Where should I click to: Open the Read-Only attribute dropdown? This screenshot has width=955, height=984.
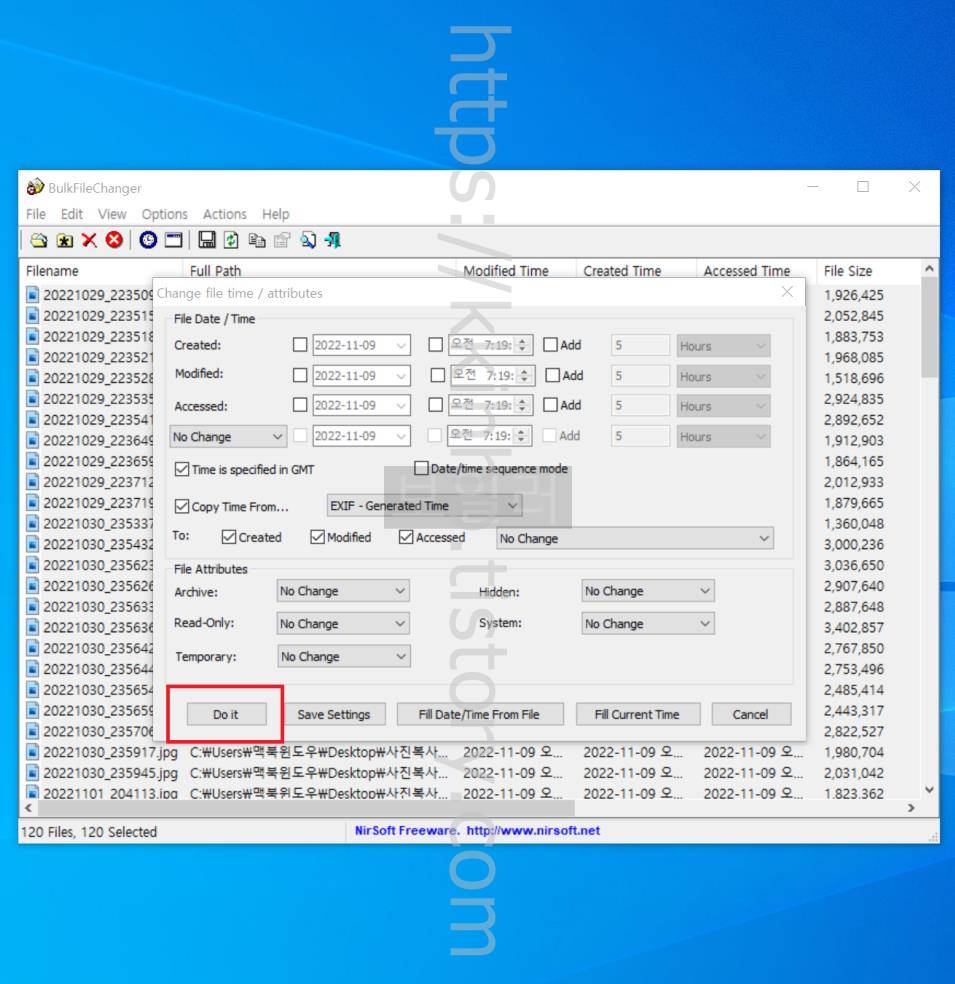343,624
